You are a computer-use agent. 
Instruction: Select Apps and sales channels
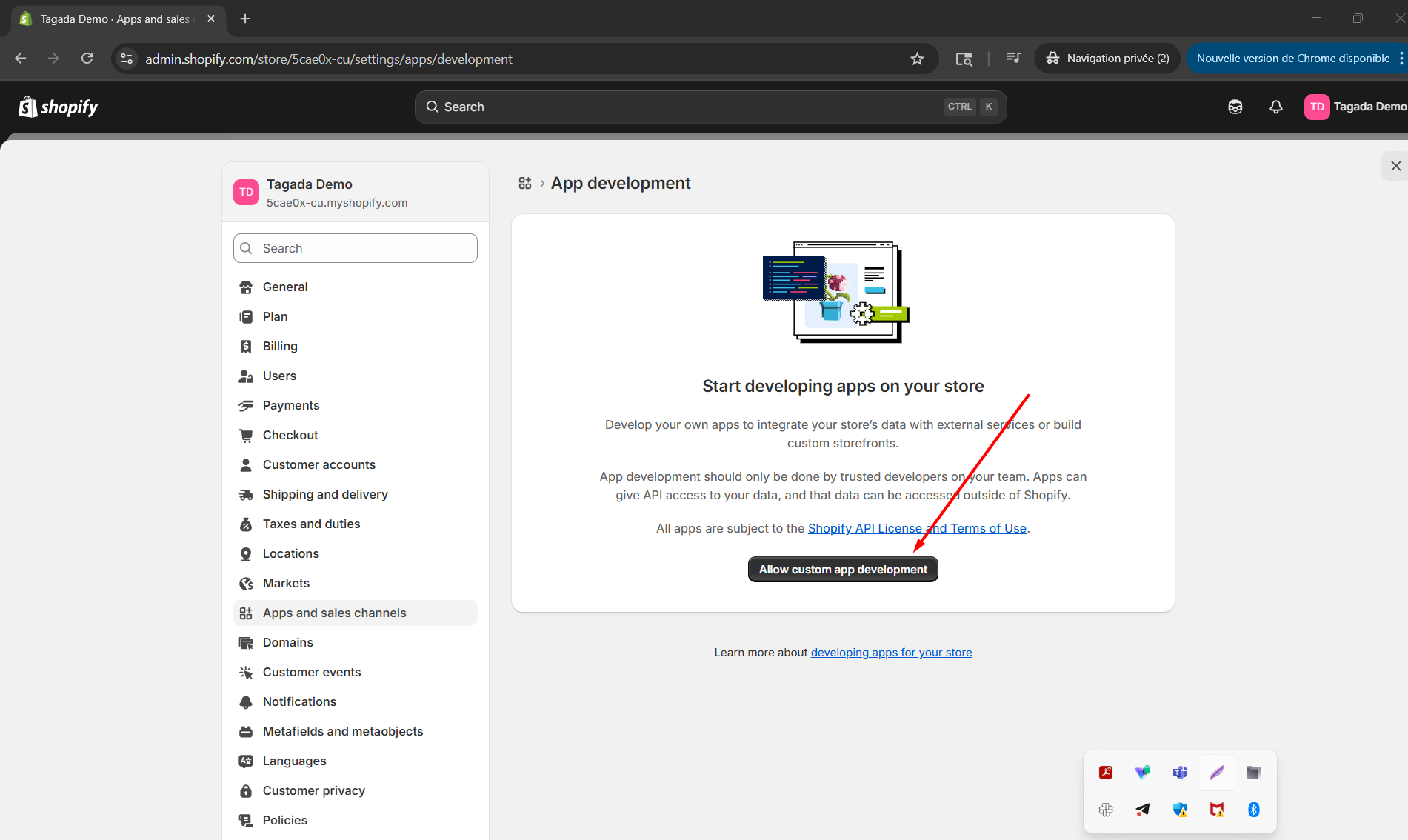(x=356, y=613)
